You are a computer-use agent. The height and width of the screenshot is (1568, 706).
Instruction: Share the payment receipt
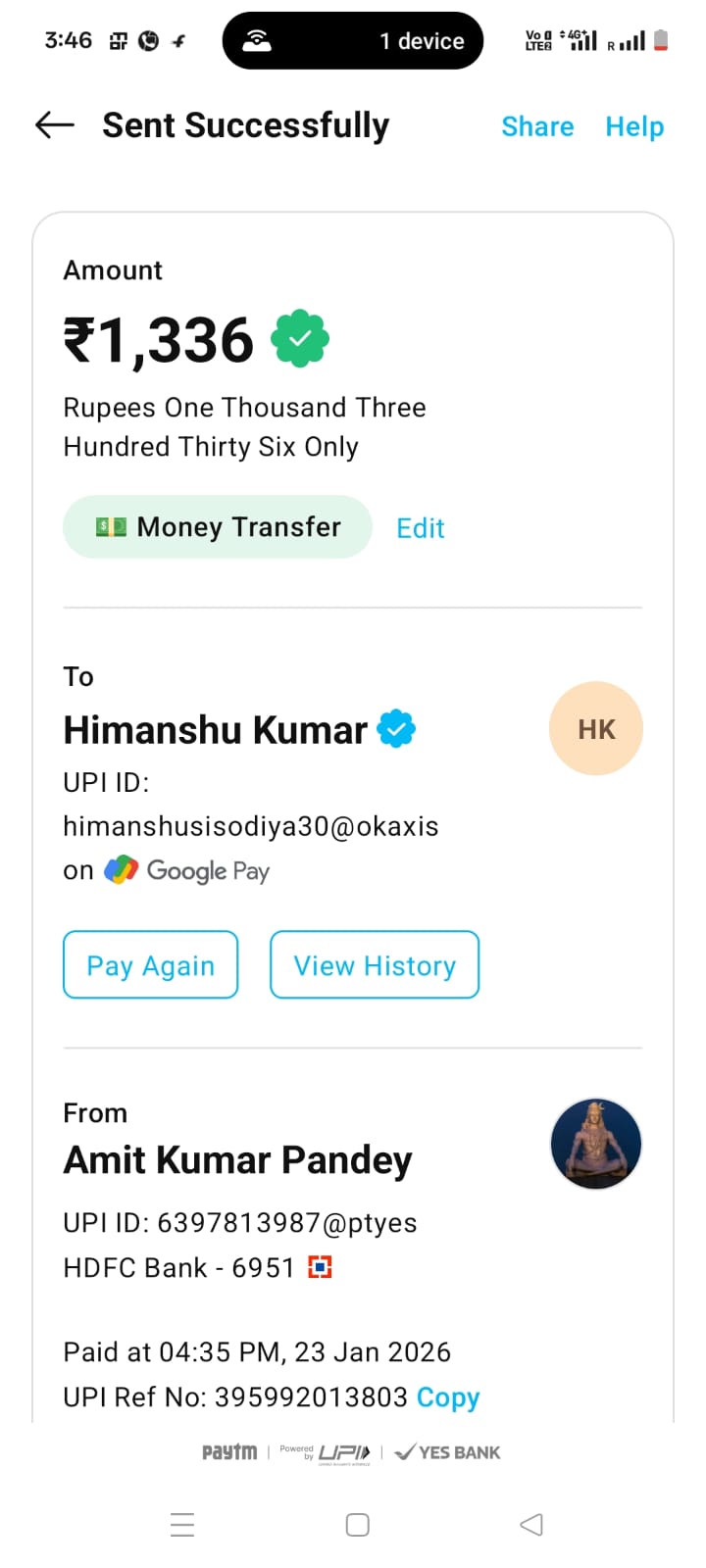click(x=537, y=126)
